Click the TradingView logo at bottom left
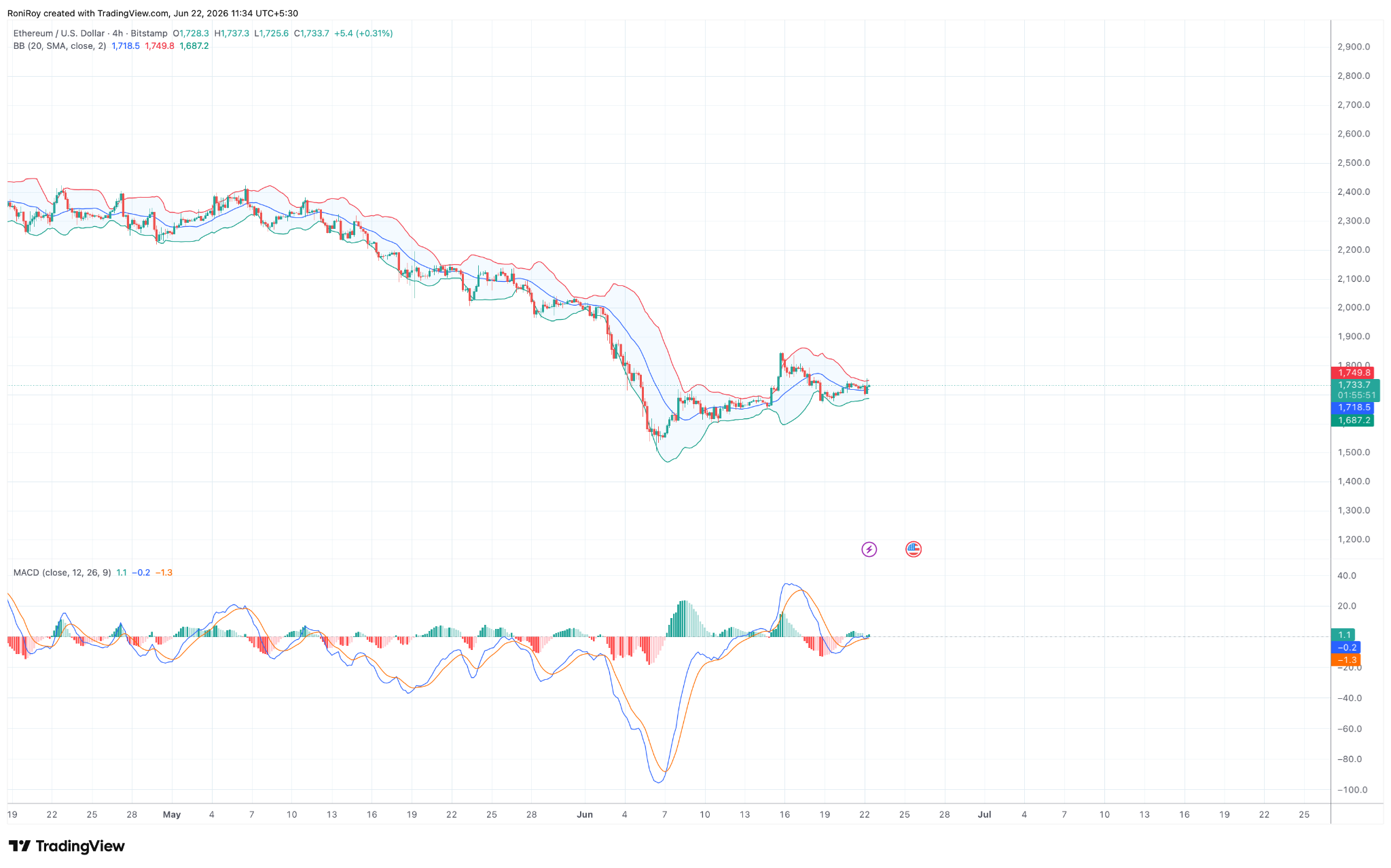Screen dimensions: 1391x868 (x=67, y=846)
